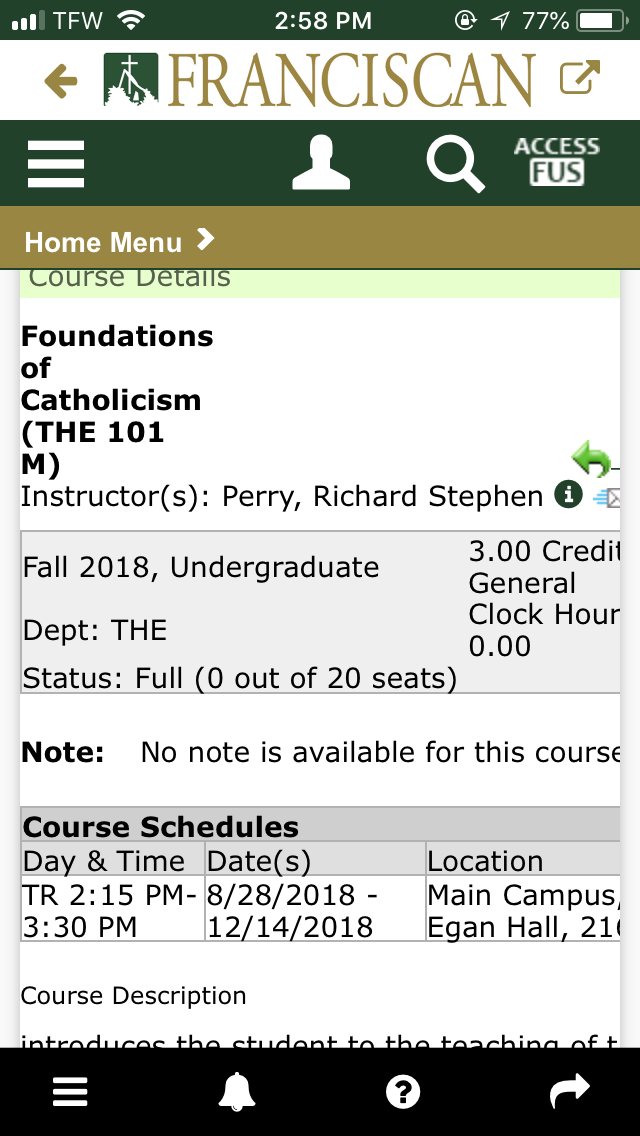Image resolution: width=640 pixels, height=1136 pixels.
Task: Open the bottom bar list menu
Action: pyautogui.click(x=70, y=1092)
